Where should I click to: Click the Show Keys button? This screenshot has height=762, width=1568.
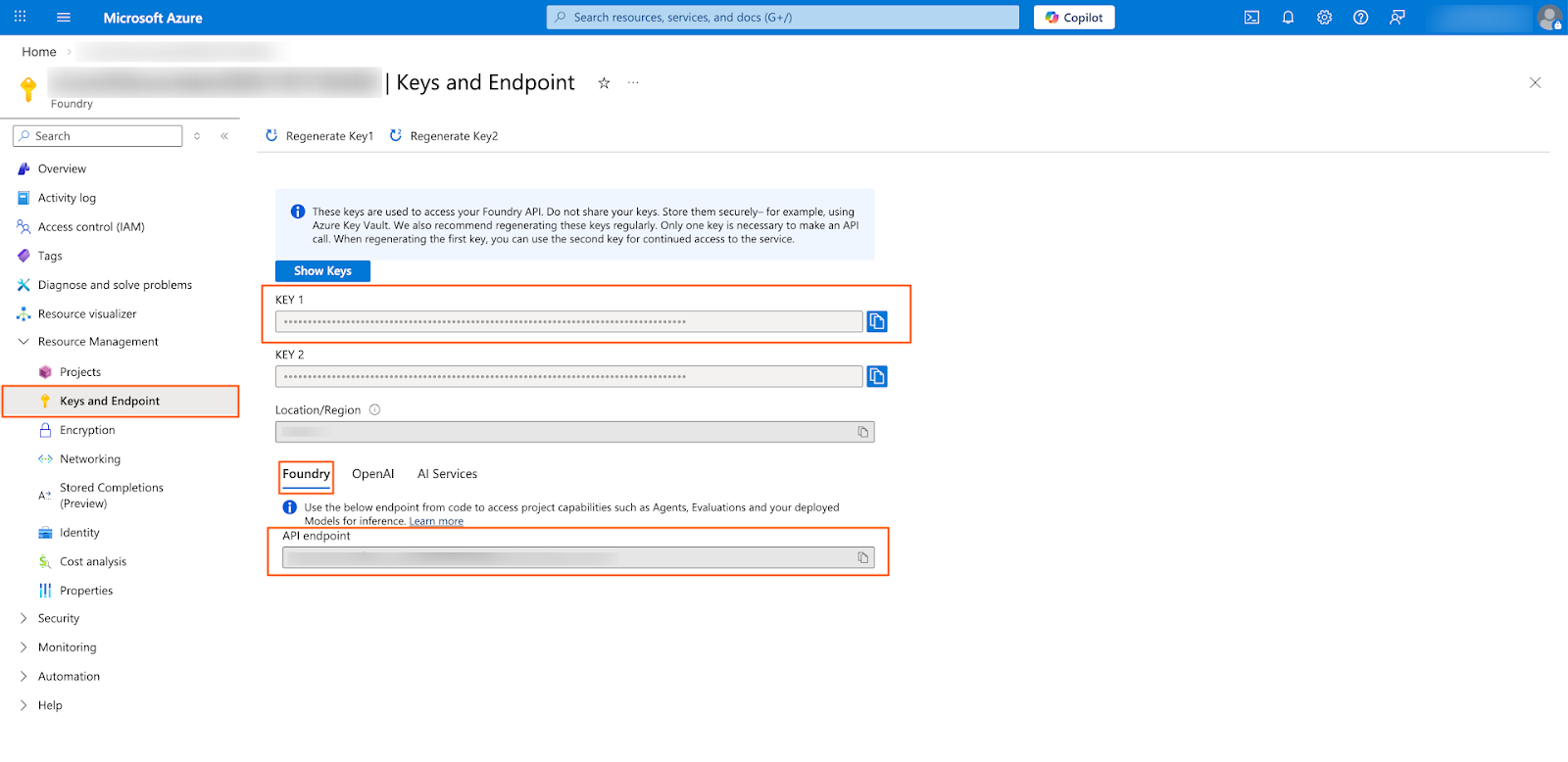click(x=322, y=271)
